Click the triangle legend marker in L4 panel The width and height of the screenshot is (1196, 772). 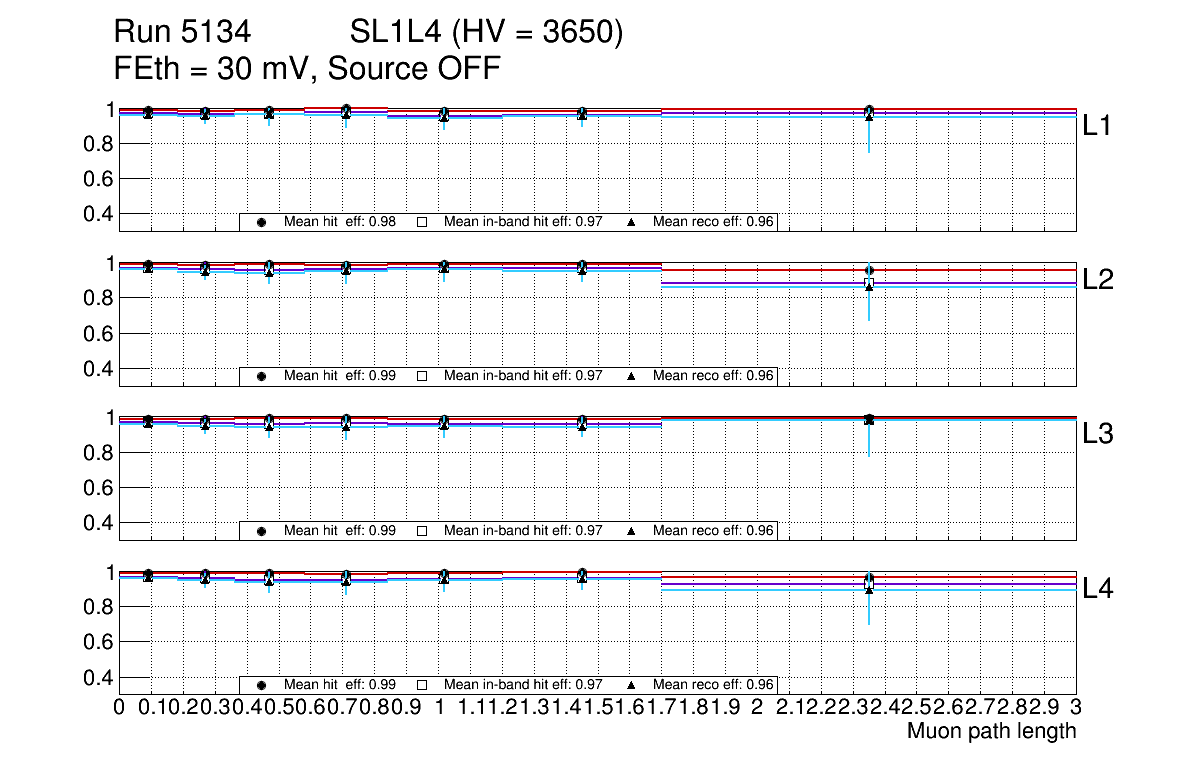point(632,685)
